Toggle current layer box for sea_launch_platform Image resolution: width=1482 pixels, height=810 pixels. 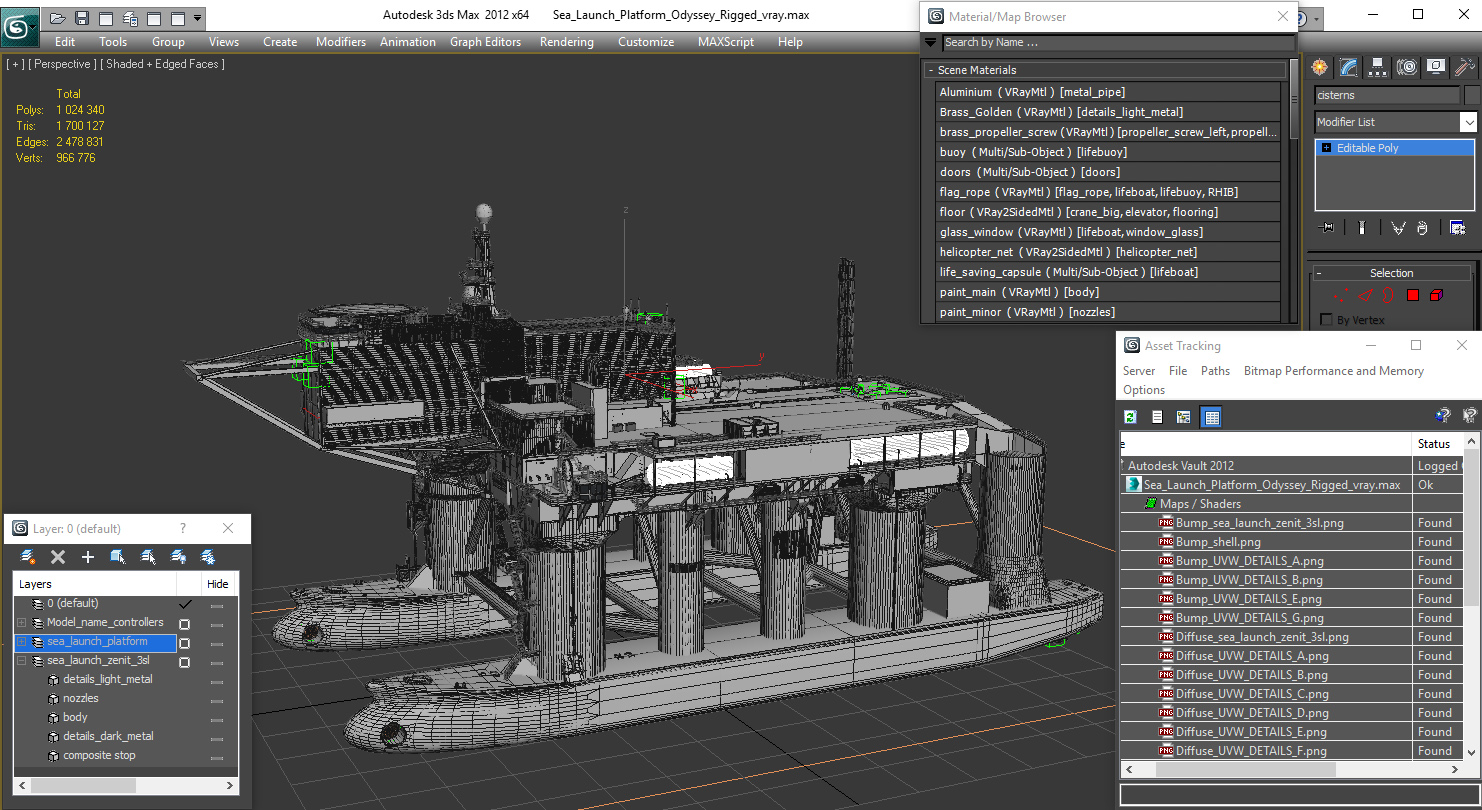click(x=184, y=642)
